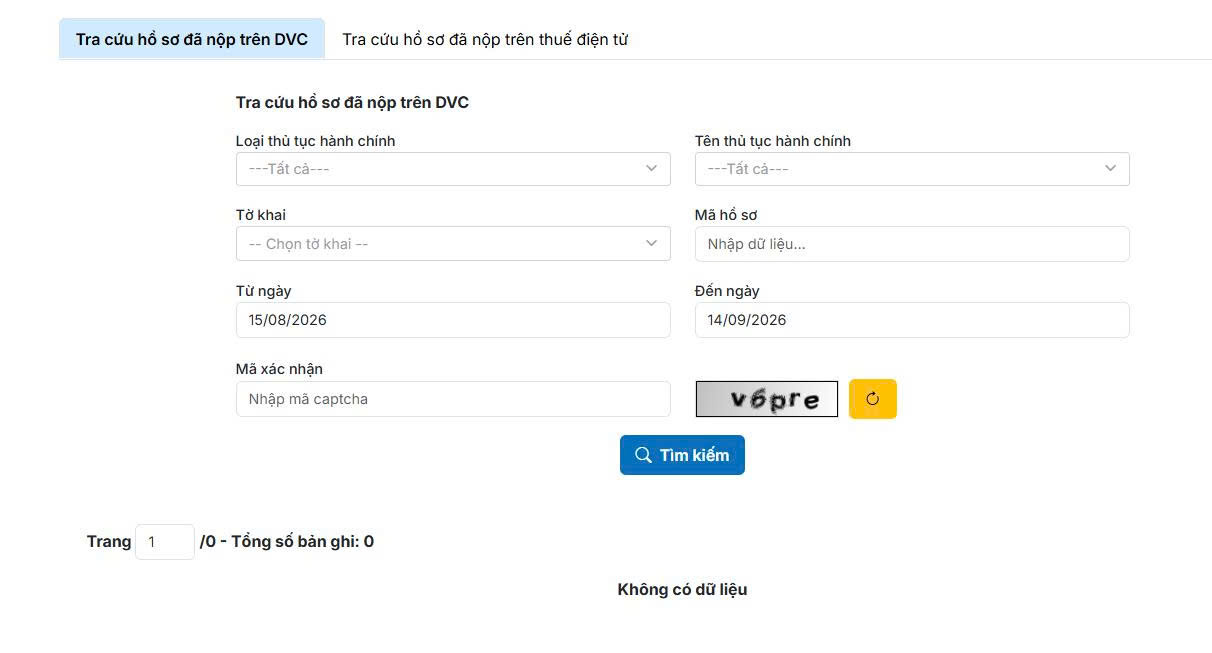1212x653 pixels.
Task: Switch to Tra cứu hồ sơ thuế điện tử tab
Action: coord(485,39)
